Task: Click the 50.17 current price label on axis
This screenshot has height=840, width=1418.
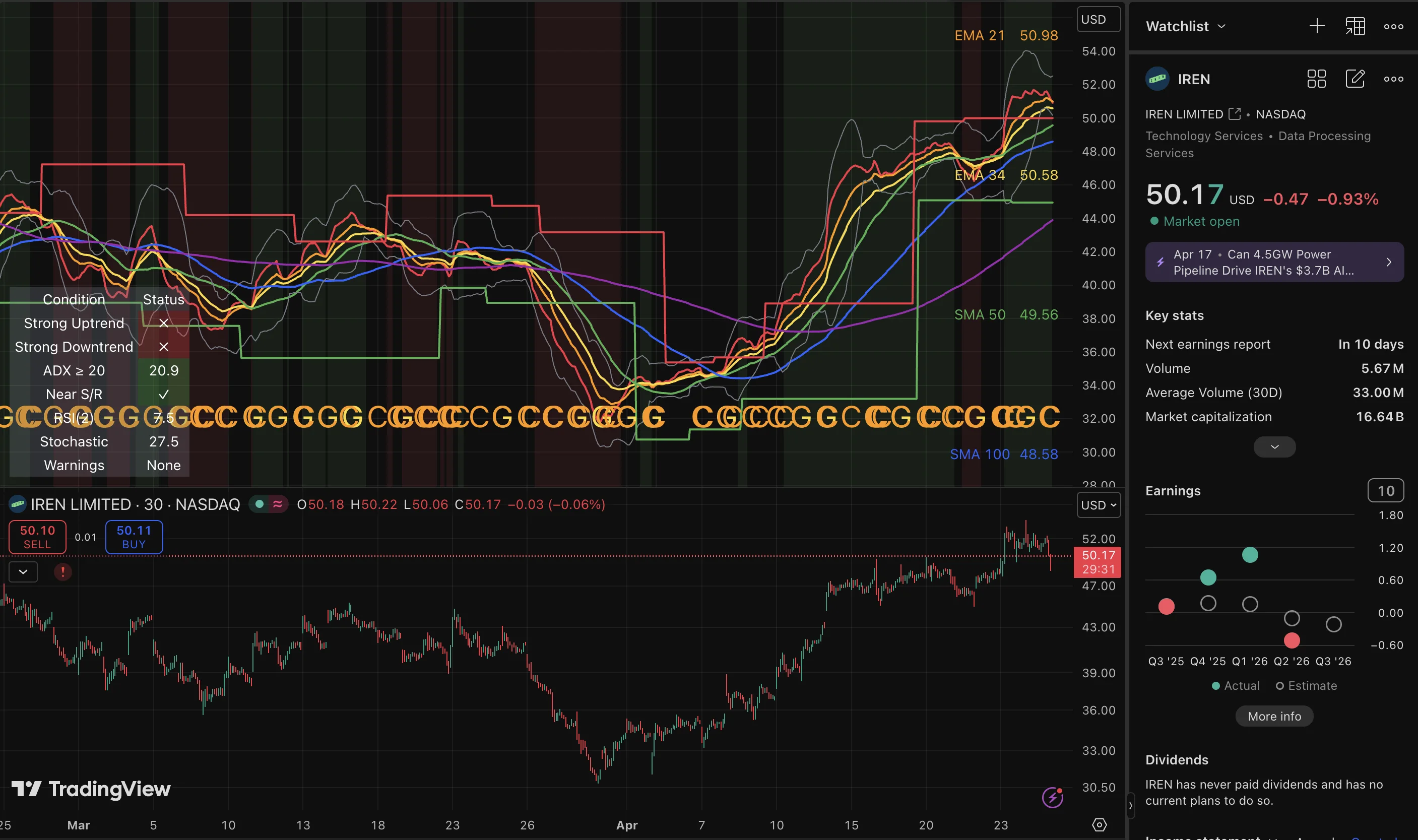Action: pyautogui.click(x=1098, y=562)
